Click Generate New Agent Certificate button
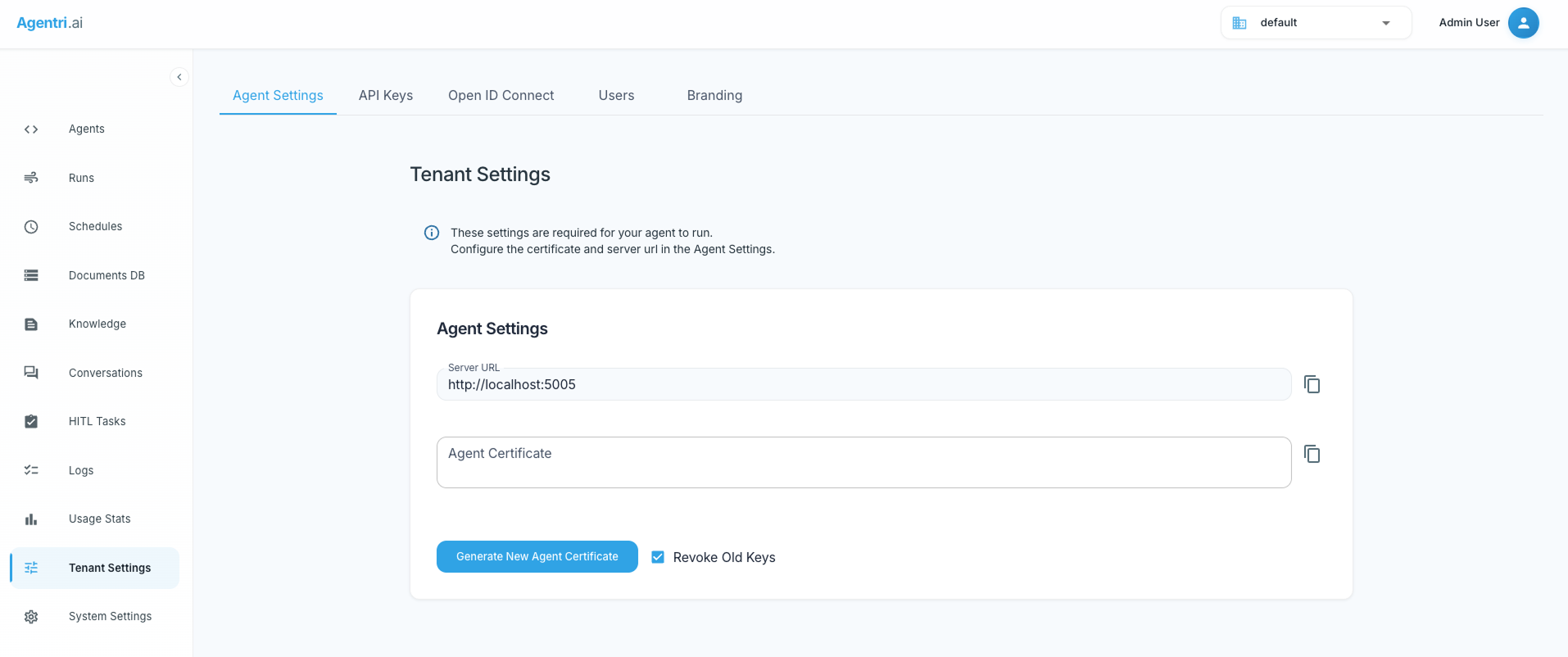Screen dimensions: 1568x657 [537, 557]
